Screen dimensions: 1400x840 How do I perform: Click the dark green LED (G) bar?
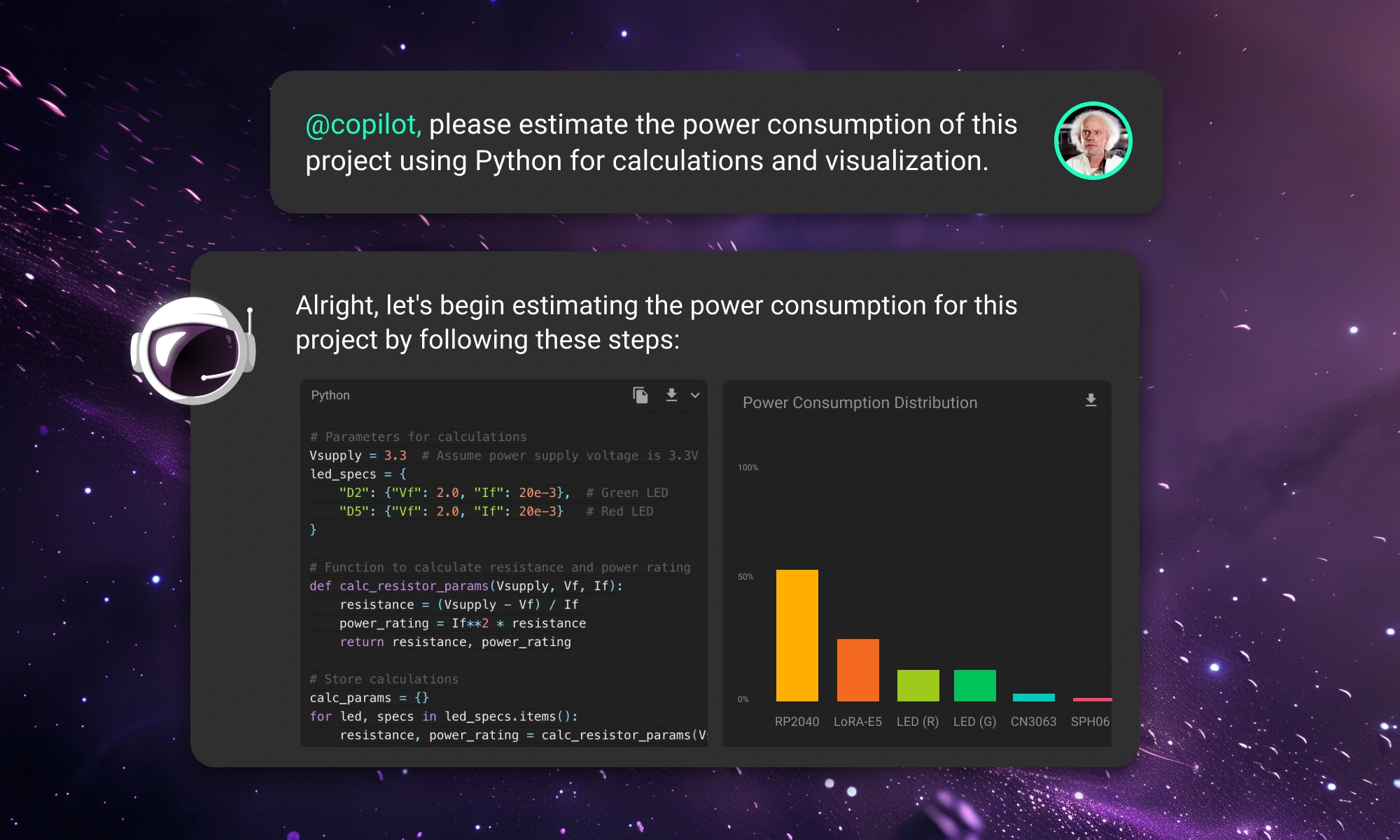pyautogui.click(x=974, y=685)
